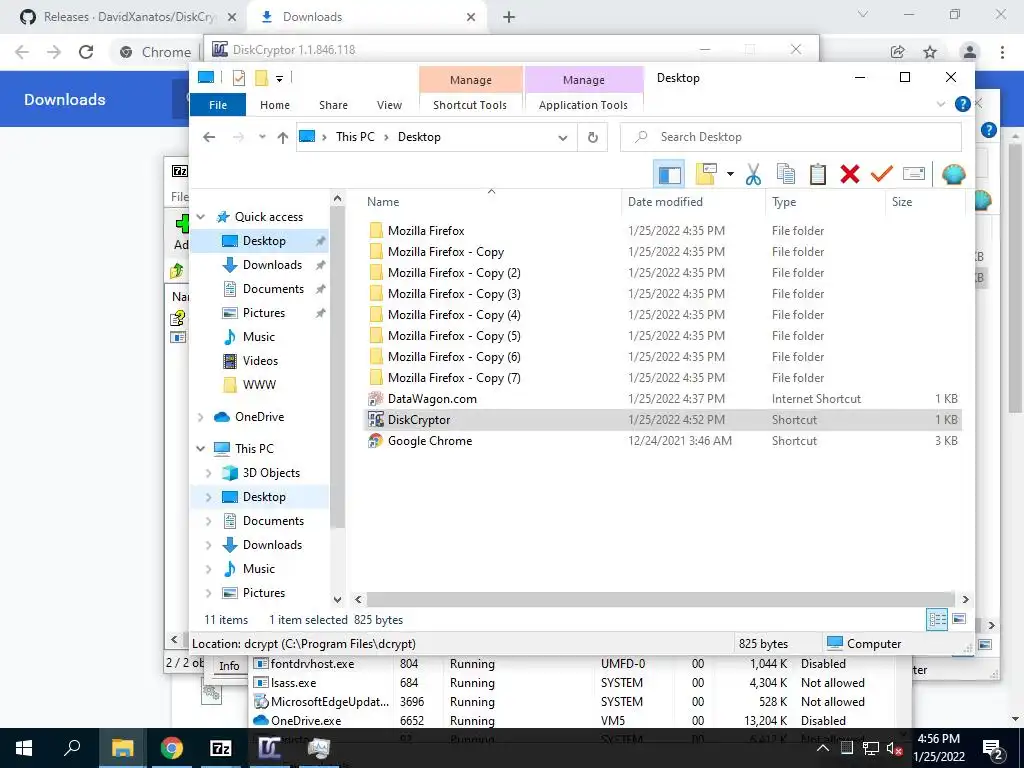Click the orange checkmark properties icon
The height and width of the screenshot is (768, 1024).
click(x=882, y=174)
